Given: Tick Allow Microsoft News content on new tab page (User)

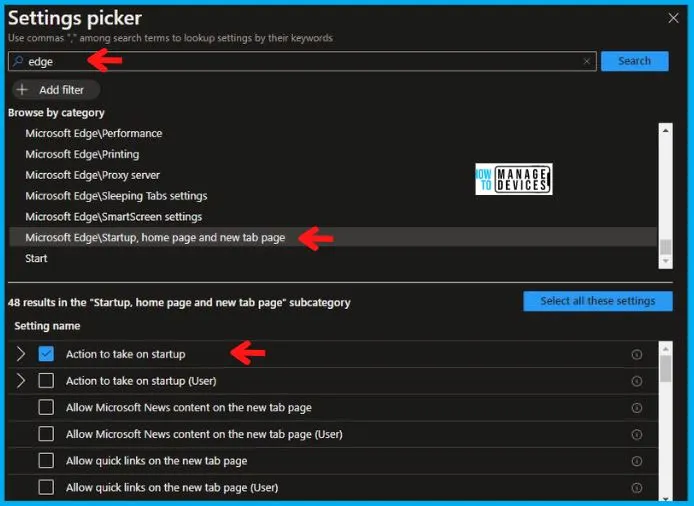Looking at the screenshot, I should click(x=46, y=434).
